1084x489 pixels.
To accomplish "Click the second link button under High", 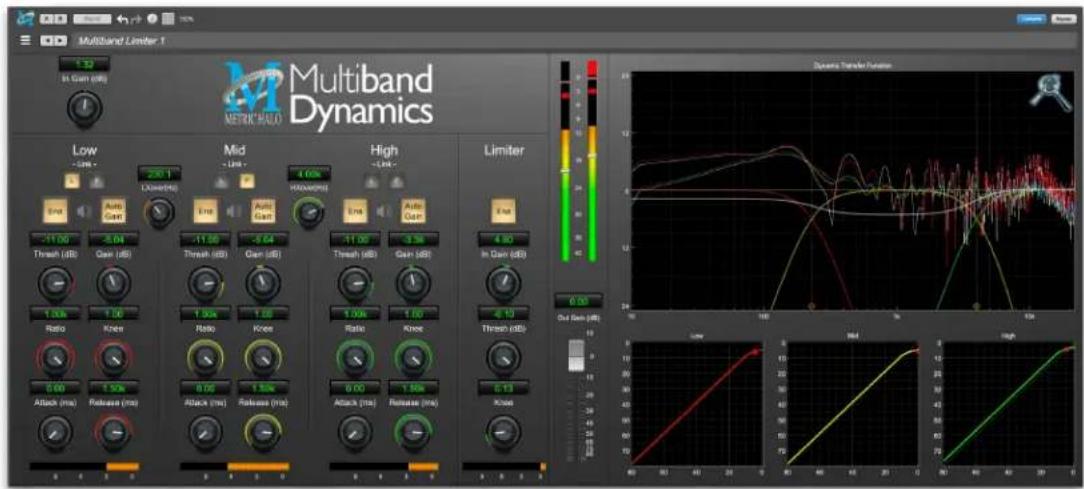I will (396, 181).
